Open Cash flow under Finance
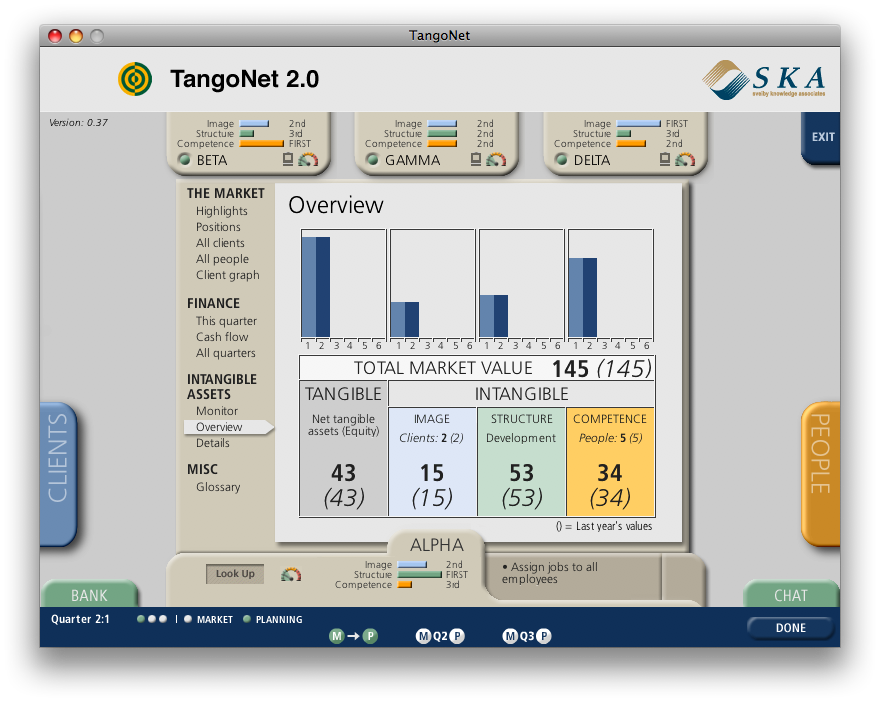 coord(222,337)
